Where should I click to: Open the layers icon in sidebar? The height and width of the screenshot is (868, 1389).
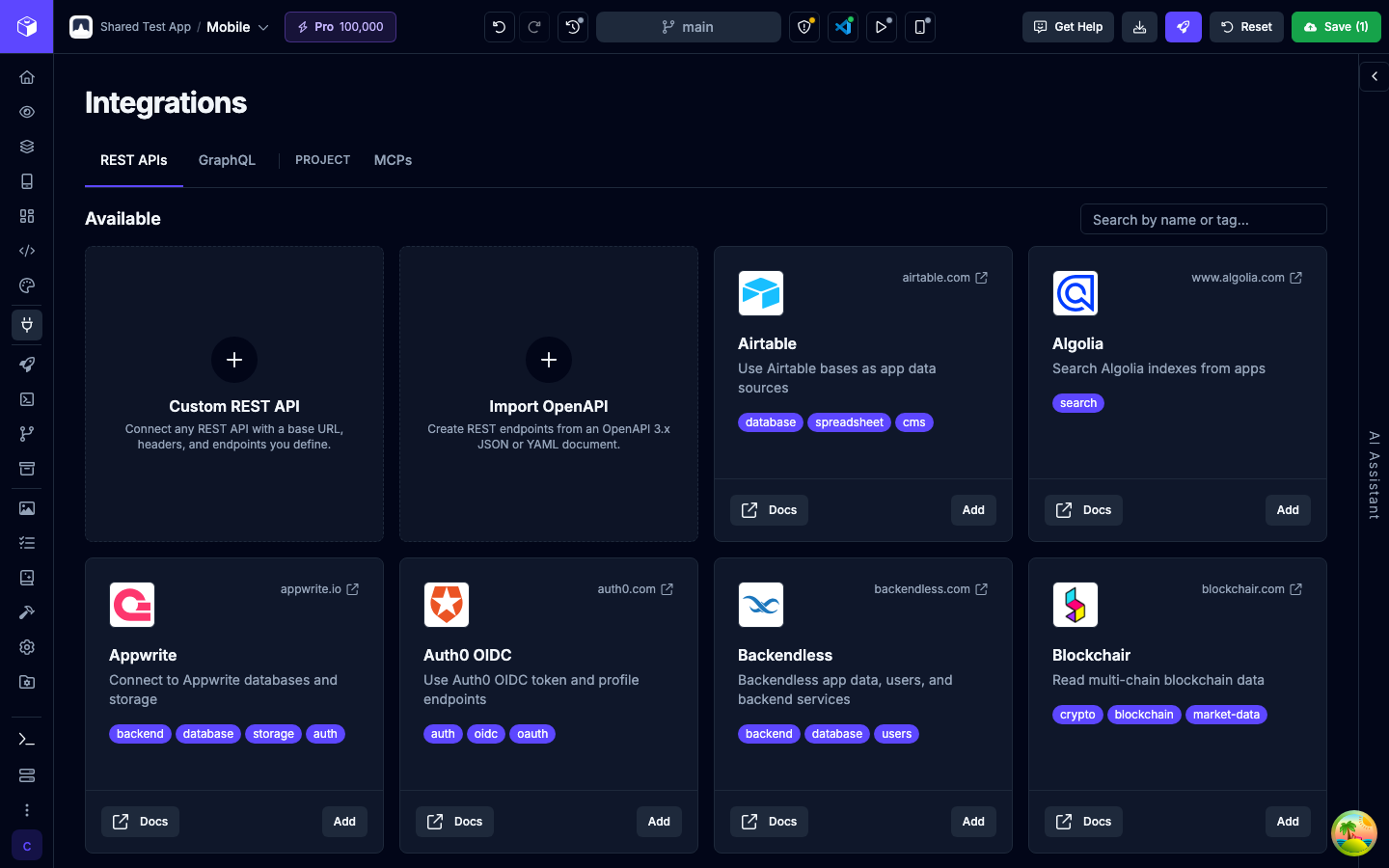[x=27, y=147]
